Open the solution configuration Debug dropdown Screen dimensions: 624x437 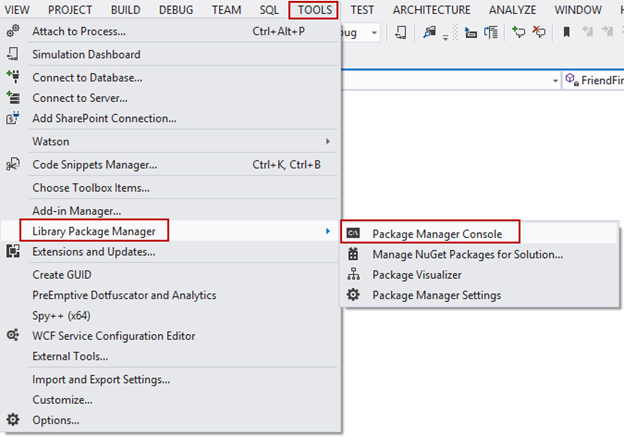click(x=374, y=33)
